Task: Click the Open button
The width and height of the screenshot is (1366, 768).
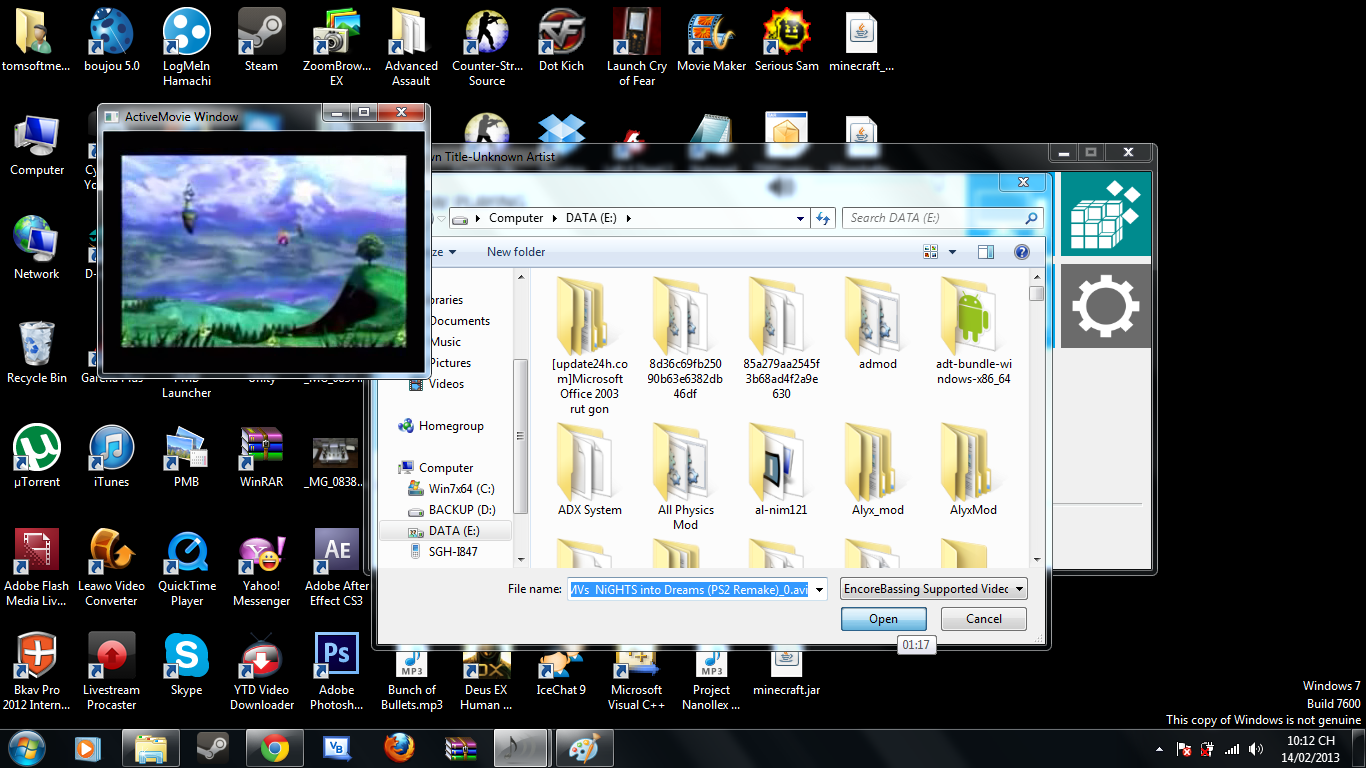Action: click(883, 619)
